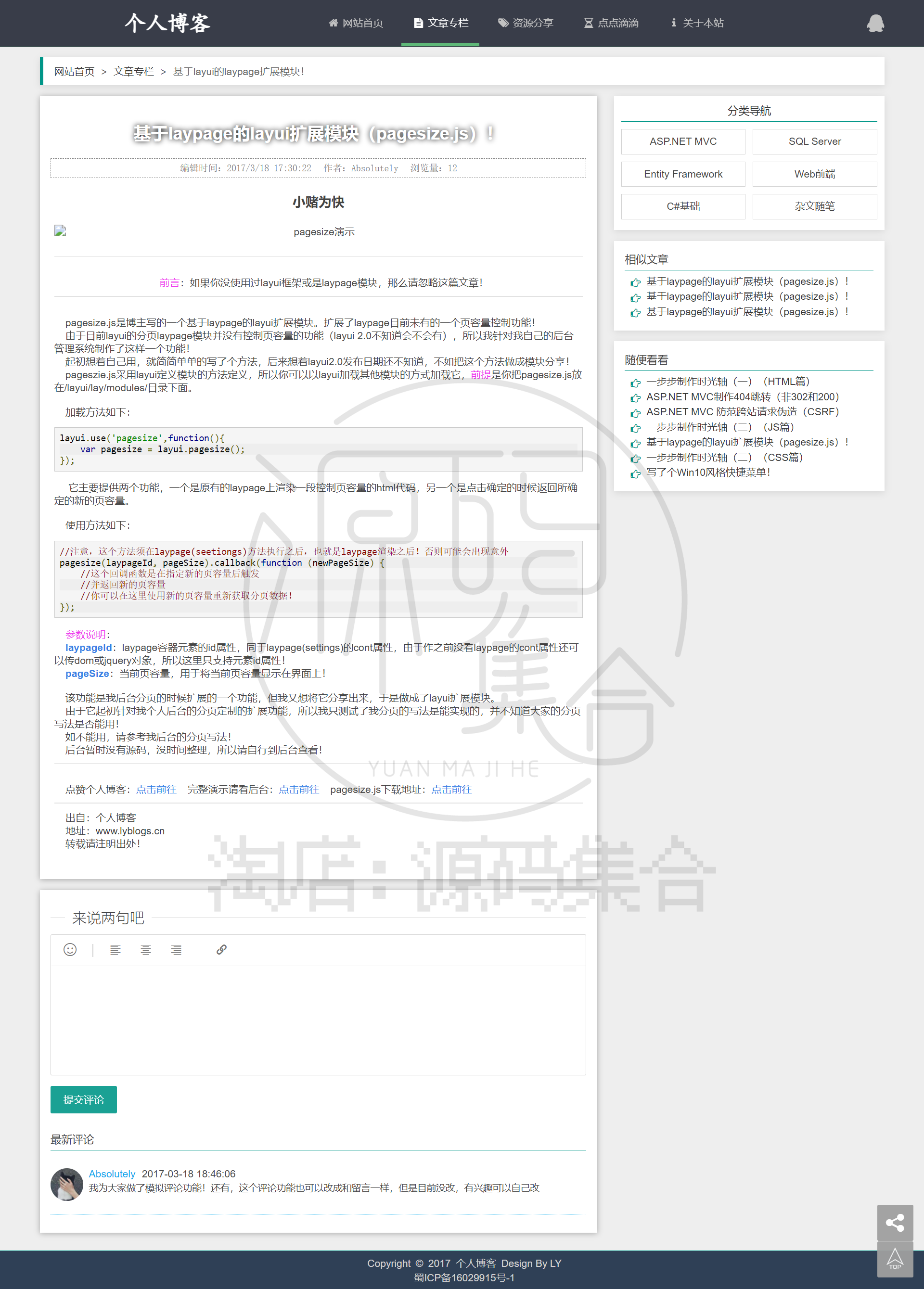
Task: Open third similar article about pagesize.js
Action: pos(747,311)
